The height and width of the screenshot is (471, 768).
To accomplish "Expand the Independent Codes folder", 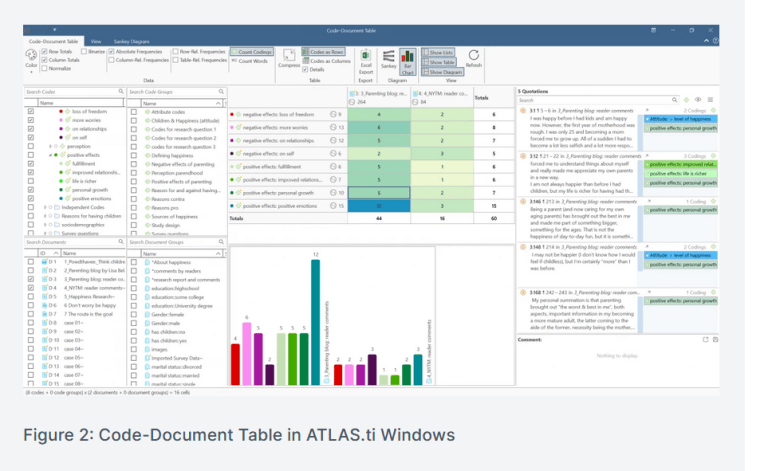I will (x=46, y=207).
